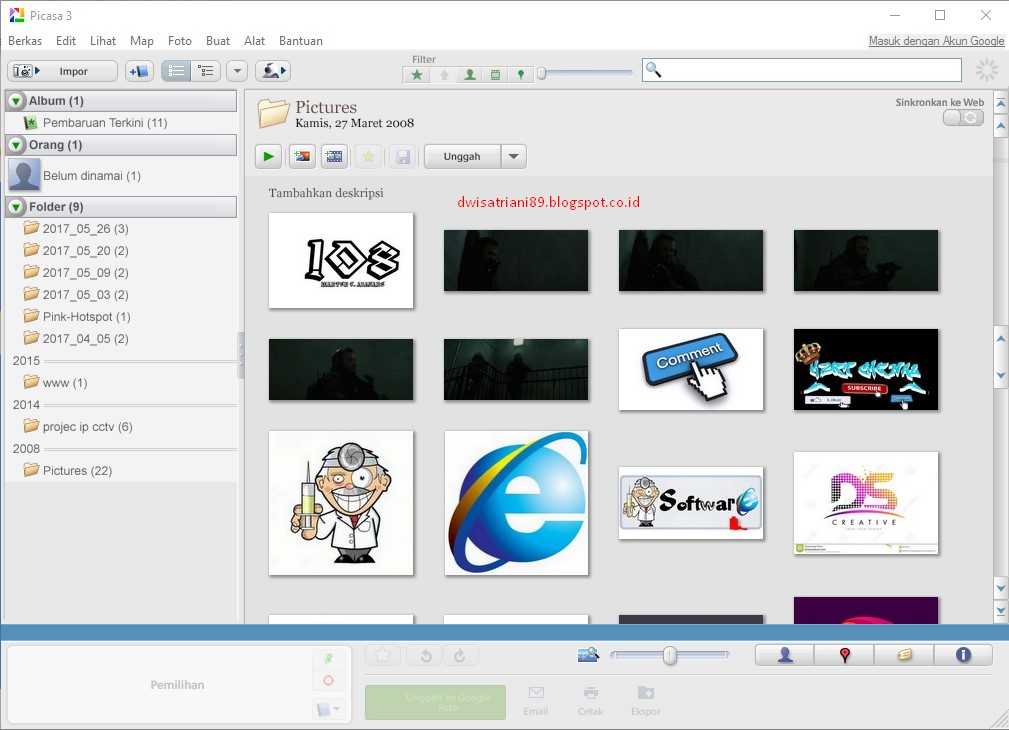Image resolution: width=1009 pixels, height=730 pixels.
Task: Open the projec ip cctv (6) folder
Action: (x=88, y=426)
